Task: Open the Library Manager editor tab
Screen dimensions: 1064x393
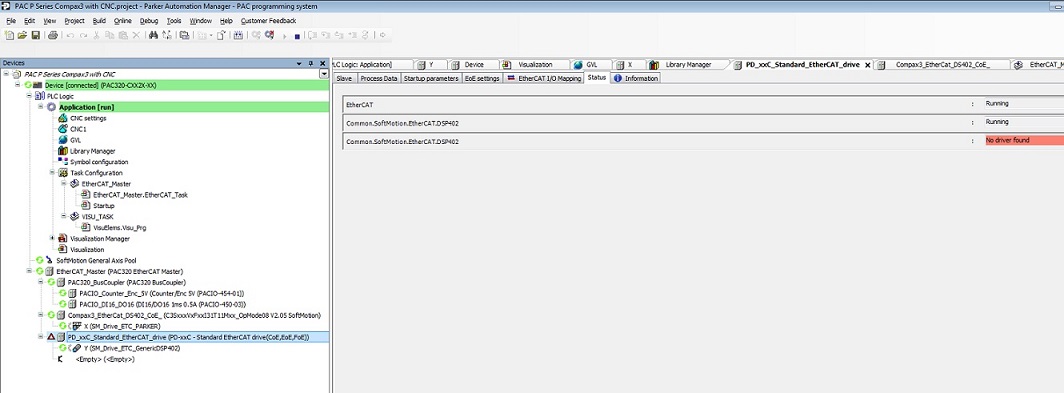Action: 688,65
